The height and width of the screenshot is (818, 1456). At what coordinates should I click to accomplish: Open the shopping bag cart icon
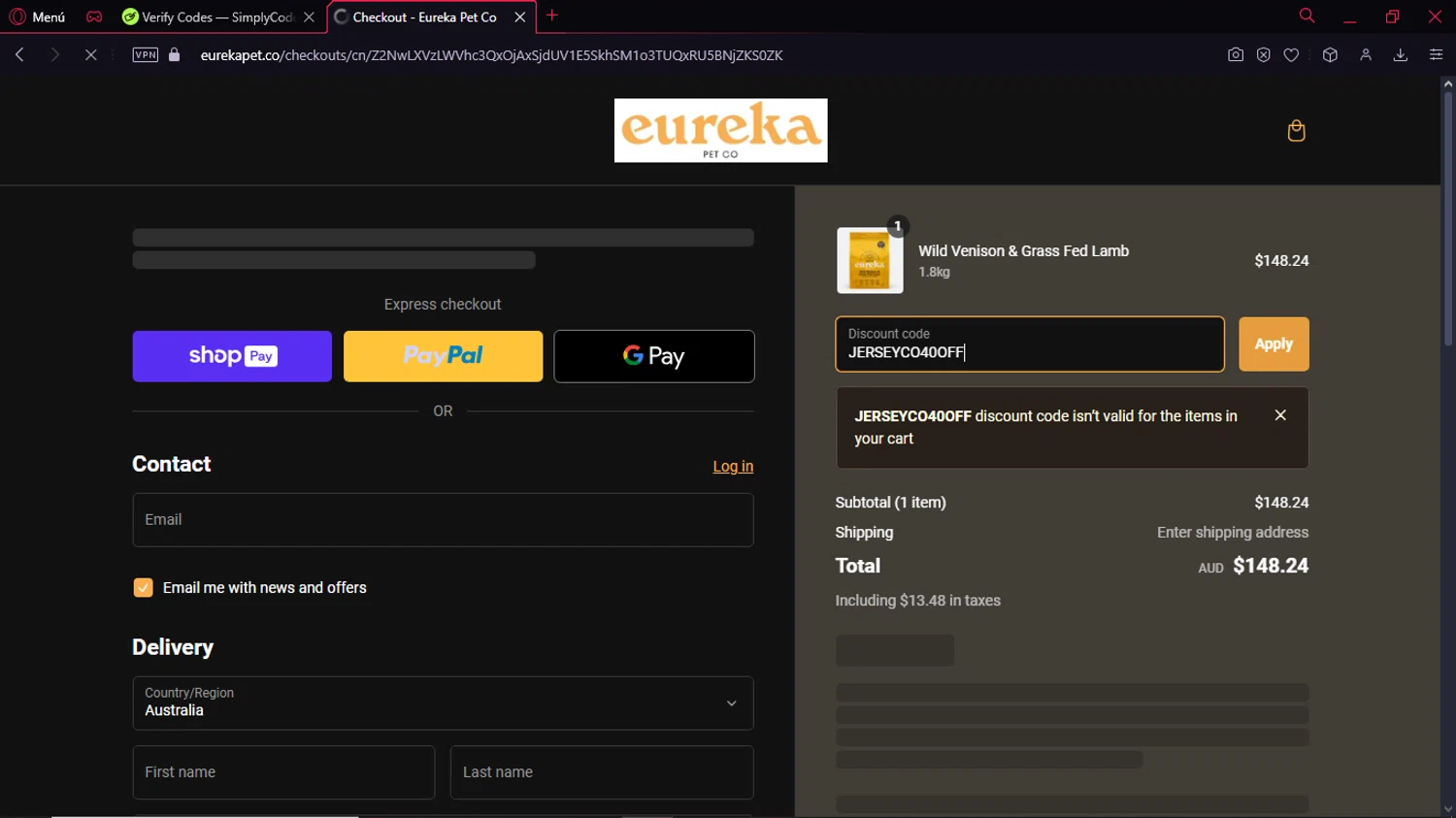(1296, 131)
